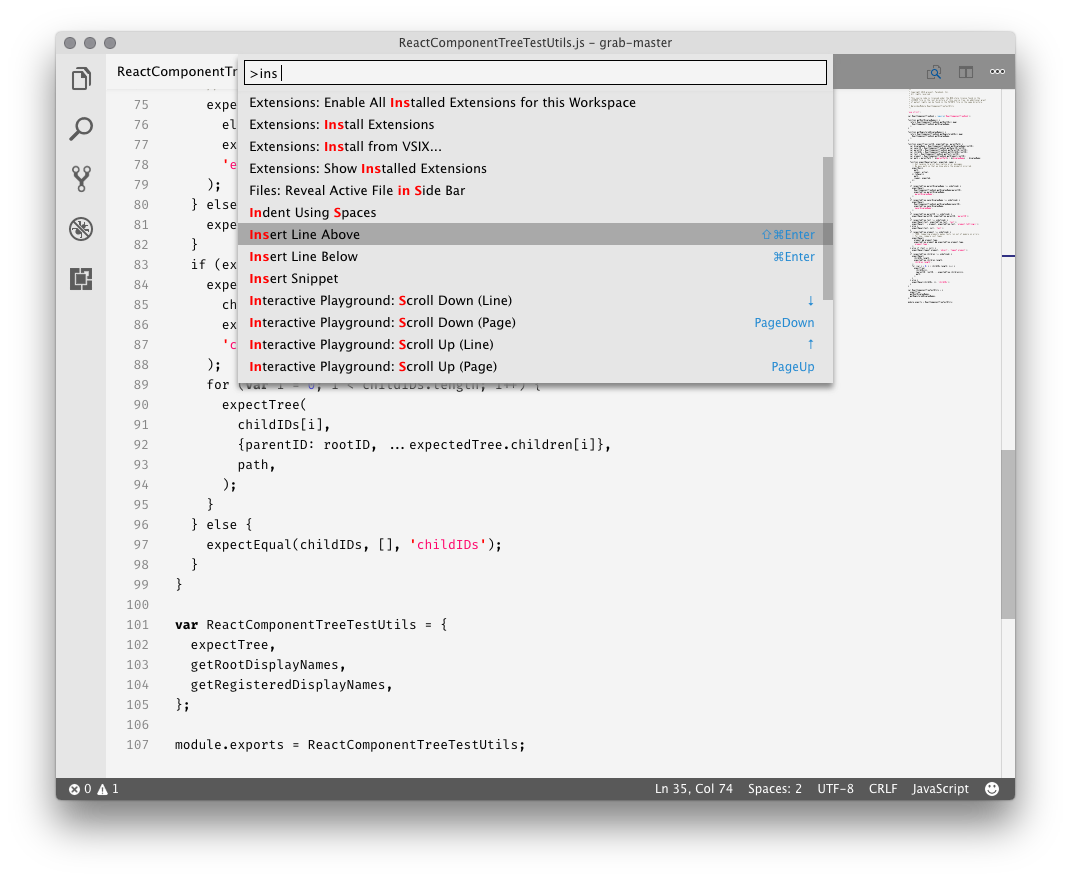Click the code minimap preview
The height and width of the screenshot is (880, 1071).
click(946, 197)
